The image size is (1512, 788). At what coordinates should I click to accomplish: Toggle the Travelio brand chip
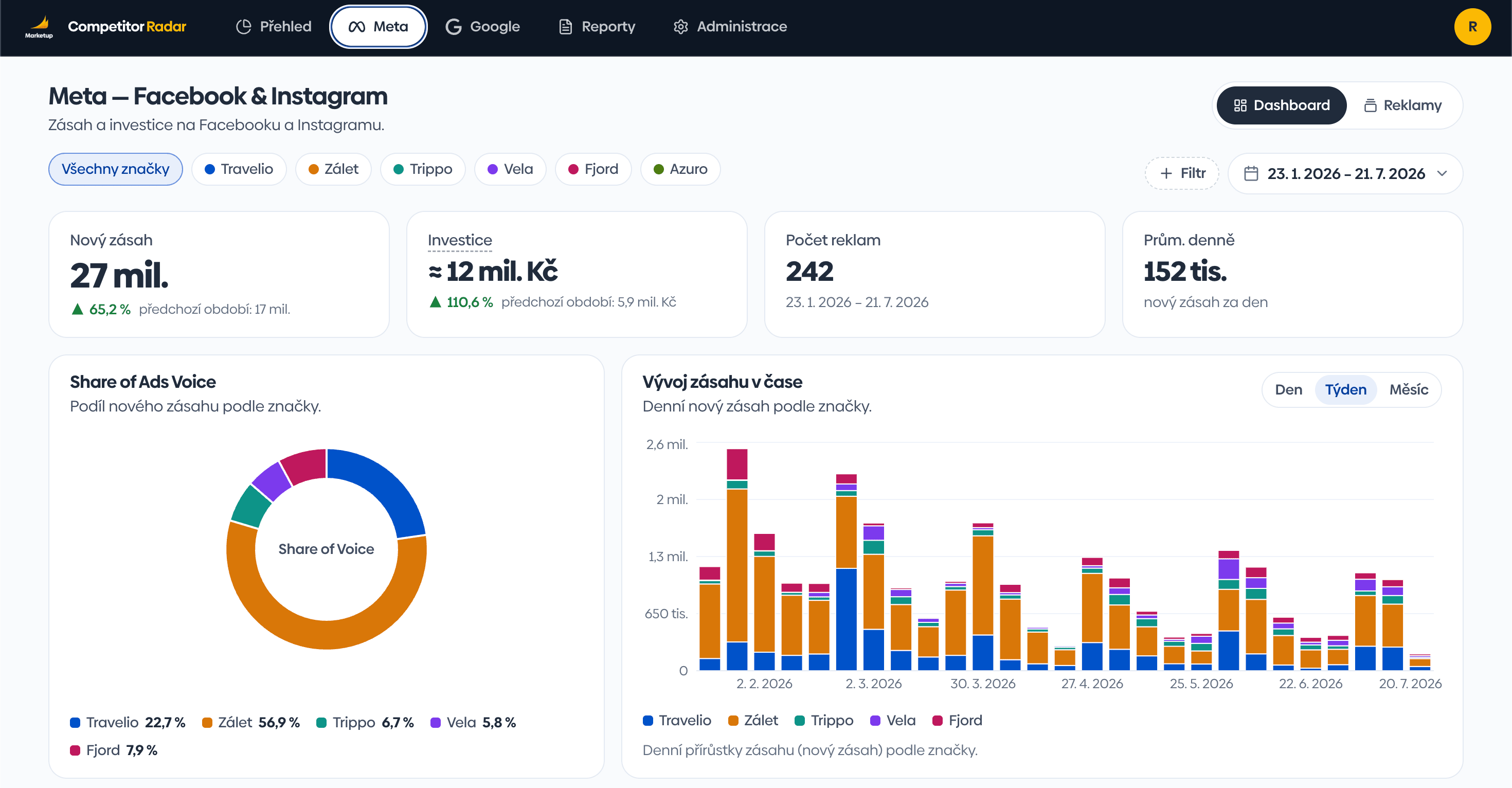click(x=238, y=169)
